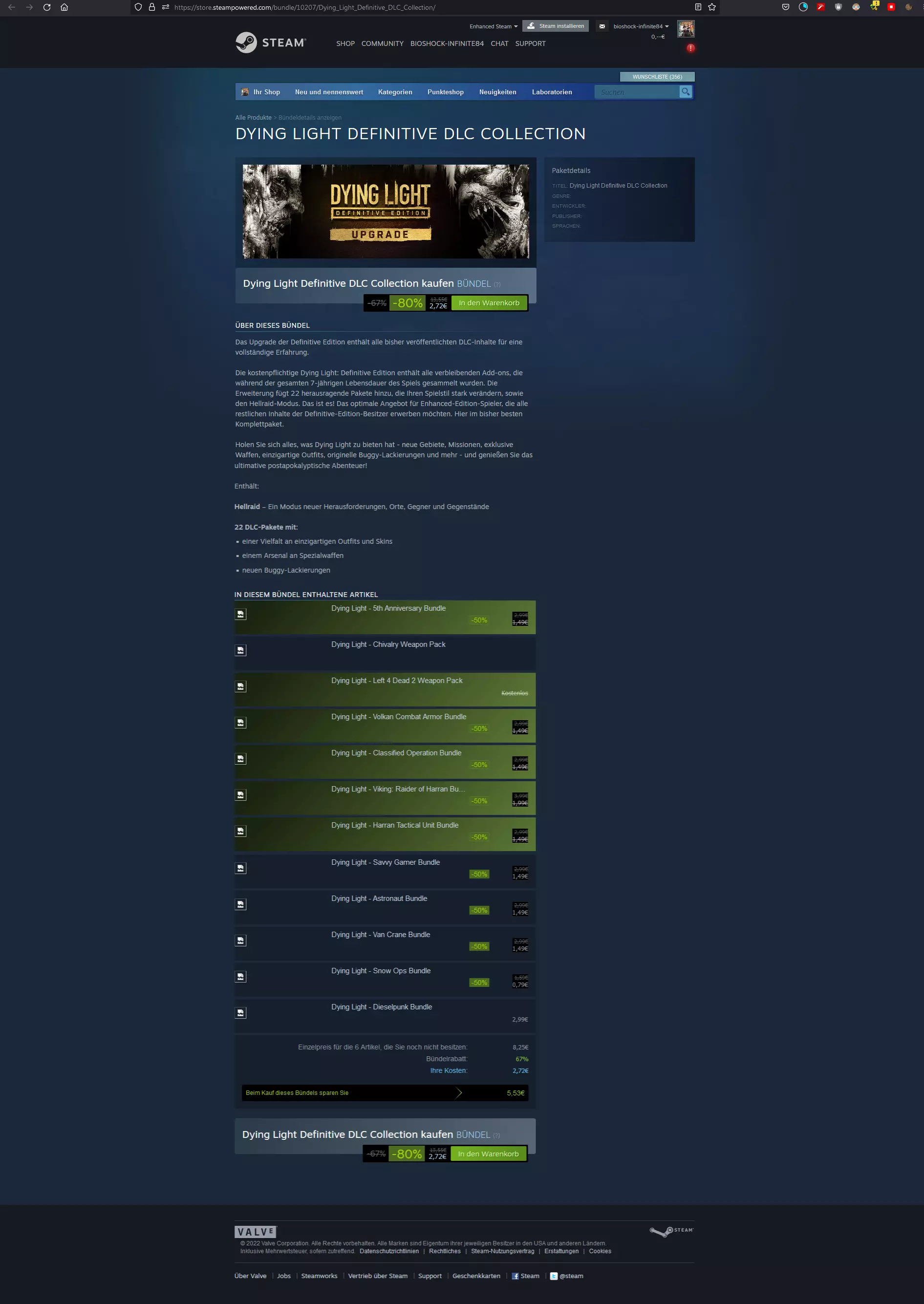The image size is (924, 1304).
Task: Click the Dying Light Definitive Edition banner
Action: click(386, 212)
